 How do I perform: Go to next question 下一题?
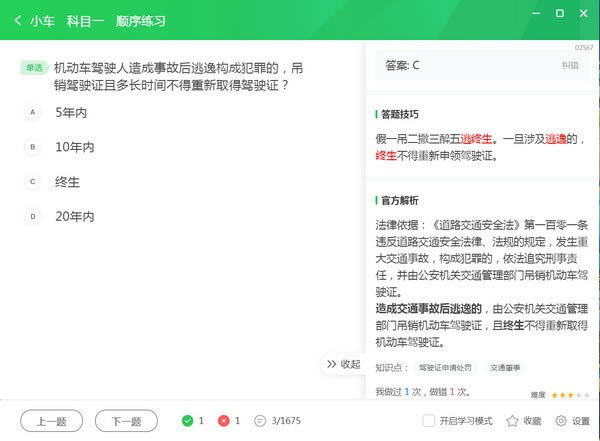[126, 421]
